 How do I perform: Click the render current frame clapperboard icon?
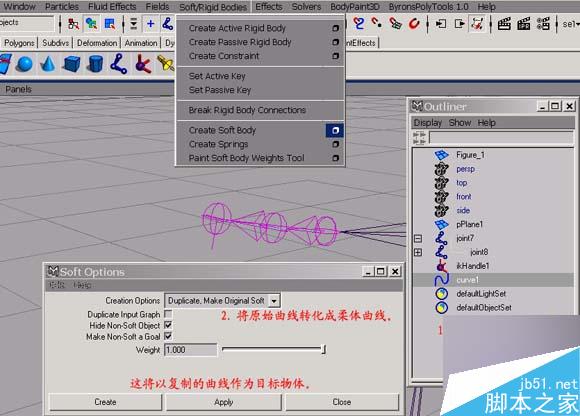(504, 24)
